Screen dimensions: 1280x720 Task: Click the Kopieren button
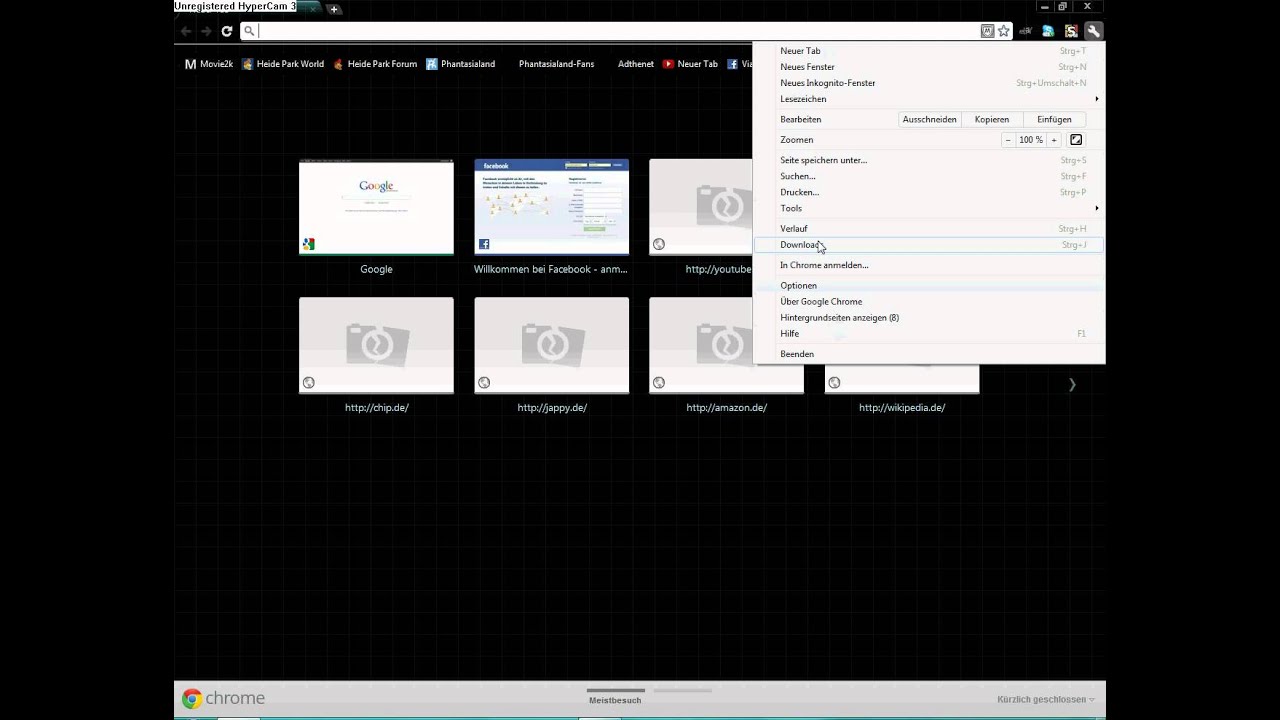991,119
